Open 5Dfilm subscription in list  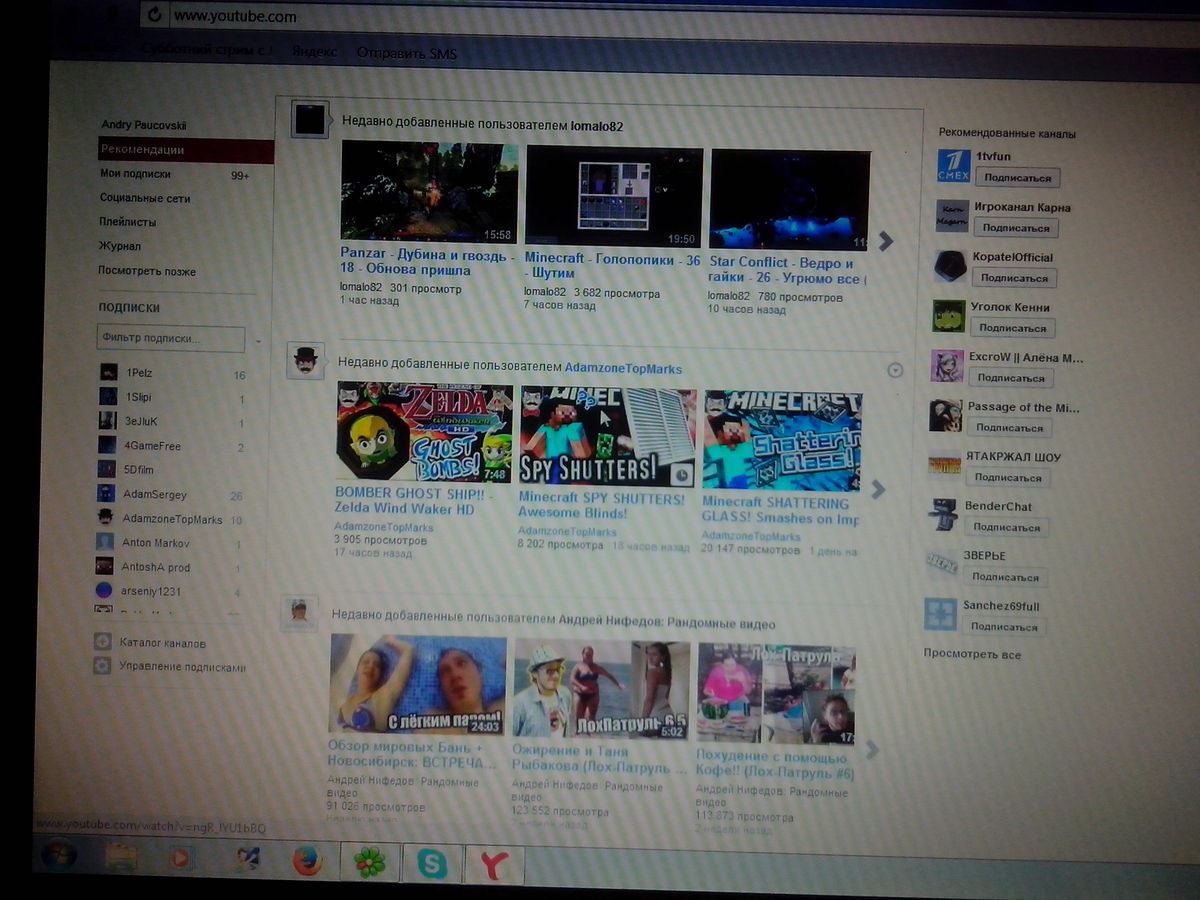pyautogui.click(x=138, y=470)
